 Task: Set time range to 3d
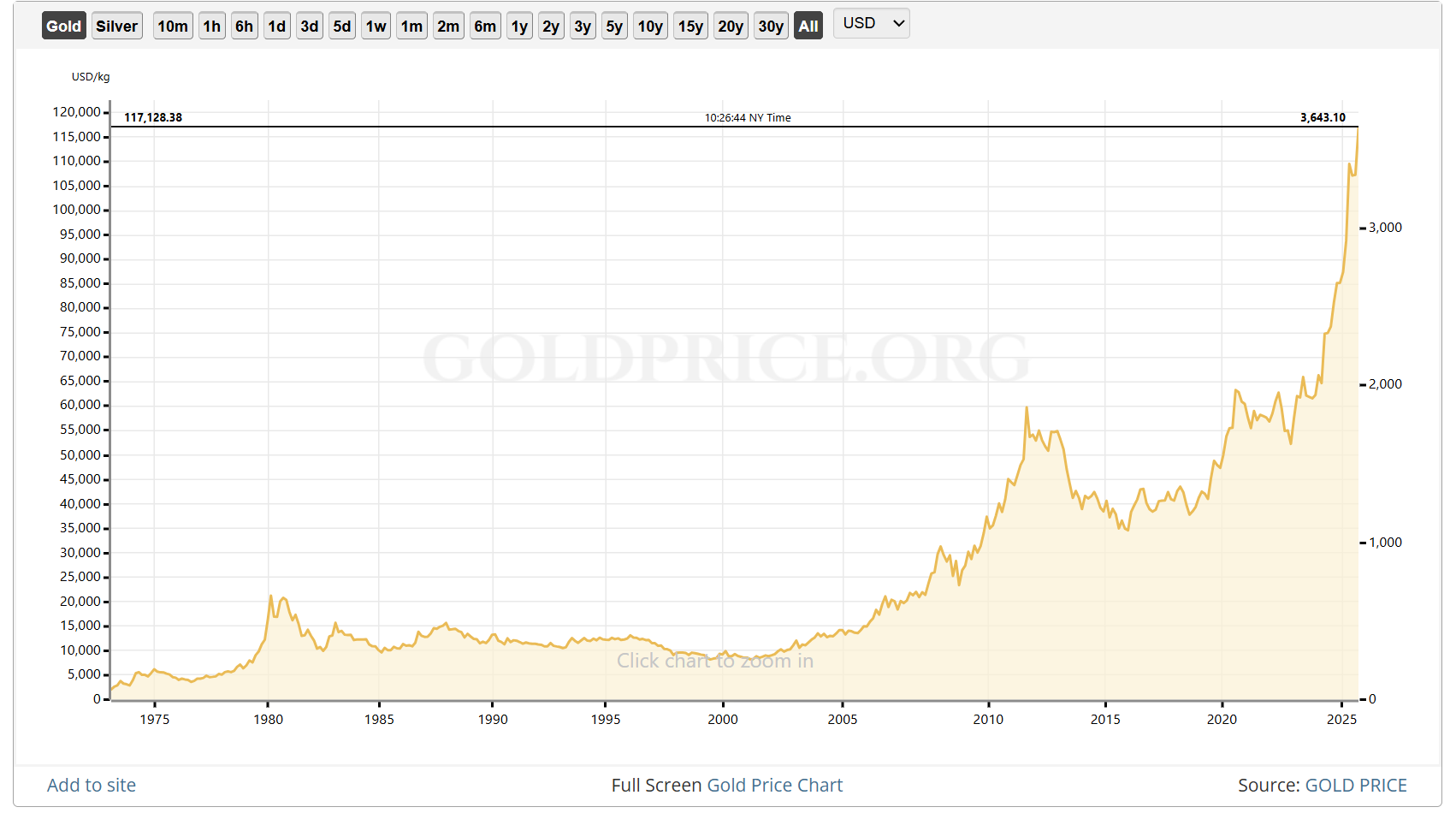click(x=310, y=26)
